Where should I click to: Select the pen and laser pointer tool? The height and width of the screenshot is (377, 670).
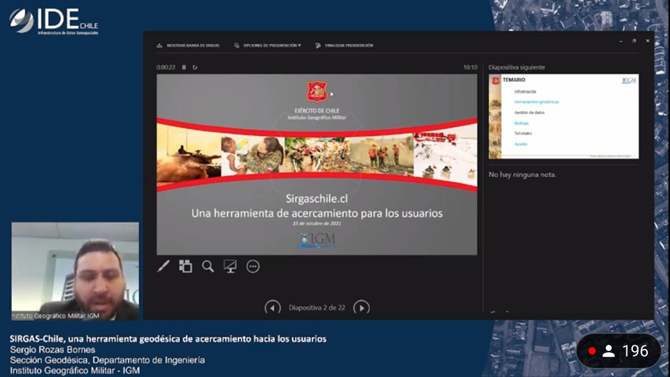(163, 266)
